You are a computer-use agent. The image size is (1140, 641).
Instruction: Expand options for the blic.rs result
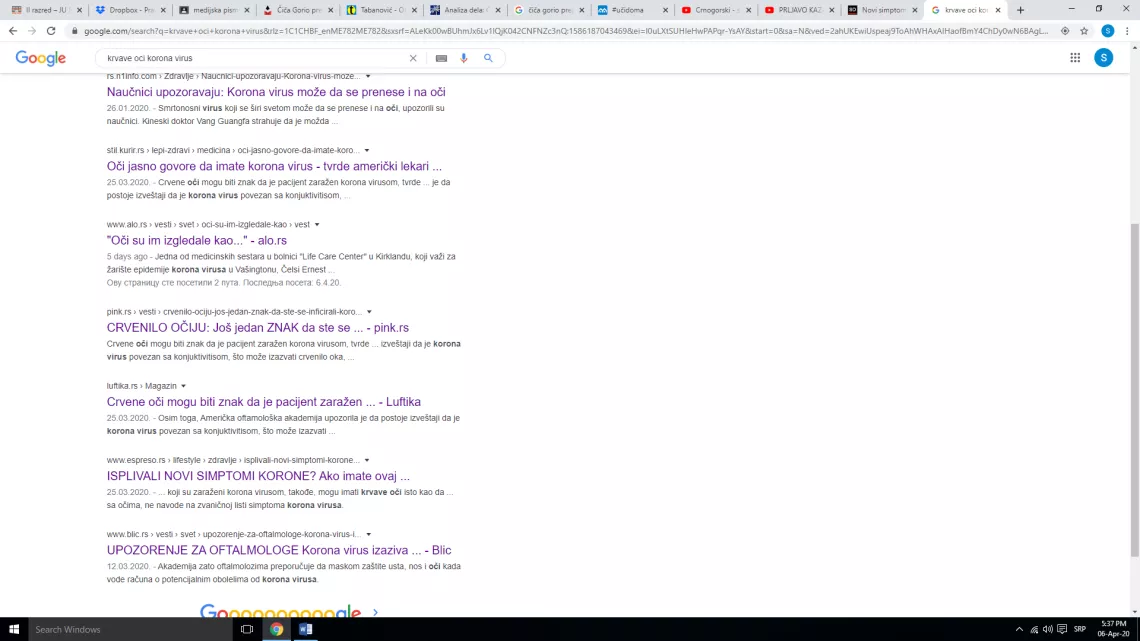click(369, 534)
